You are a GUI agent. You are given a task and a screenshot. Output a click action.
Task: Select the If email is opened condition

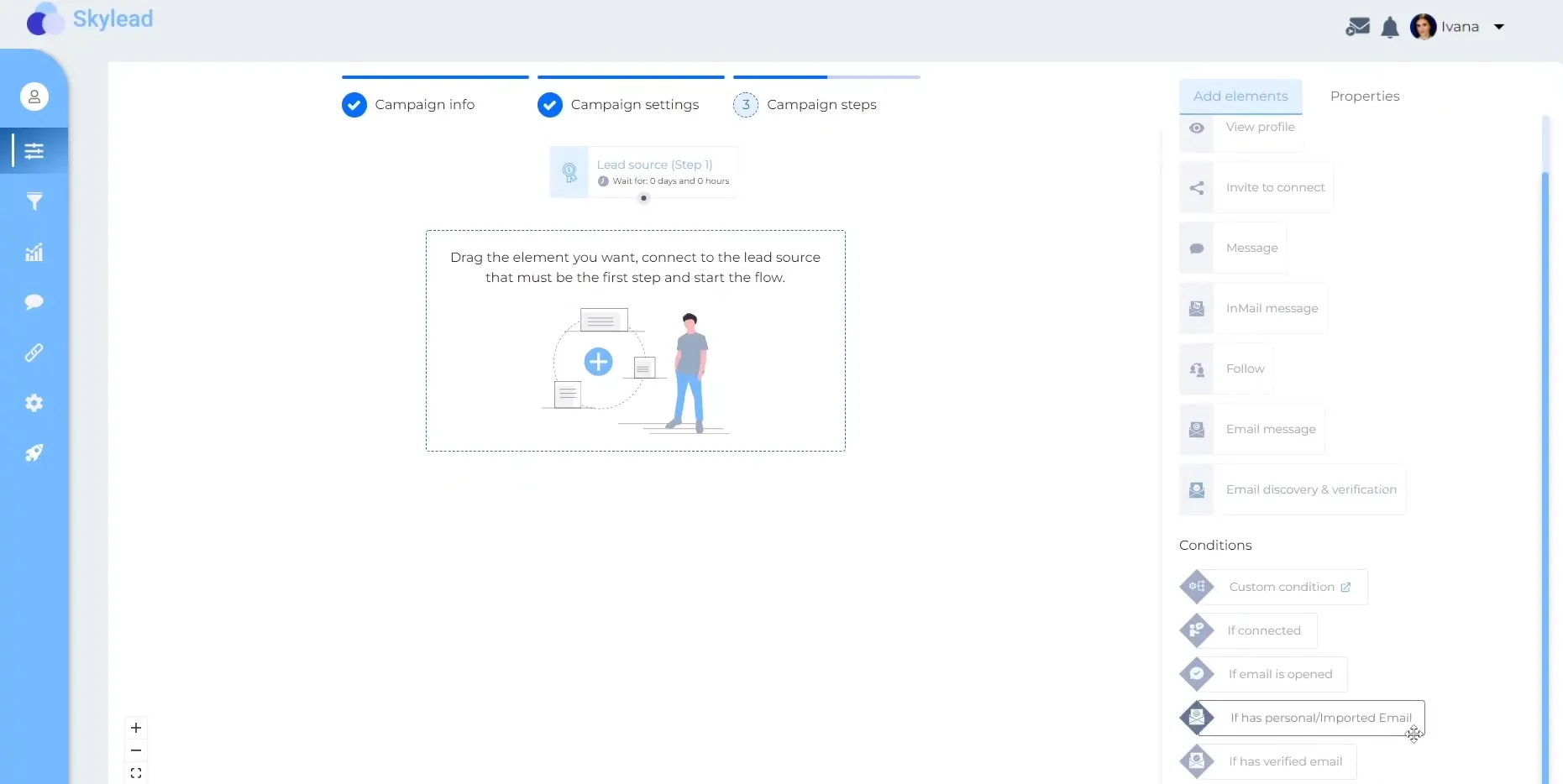1263,675
